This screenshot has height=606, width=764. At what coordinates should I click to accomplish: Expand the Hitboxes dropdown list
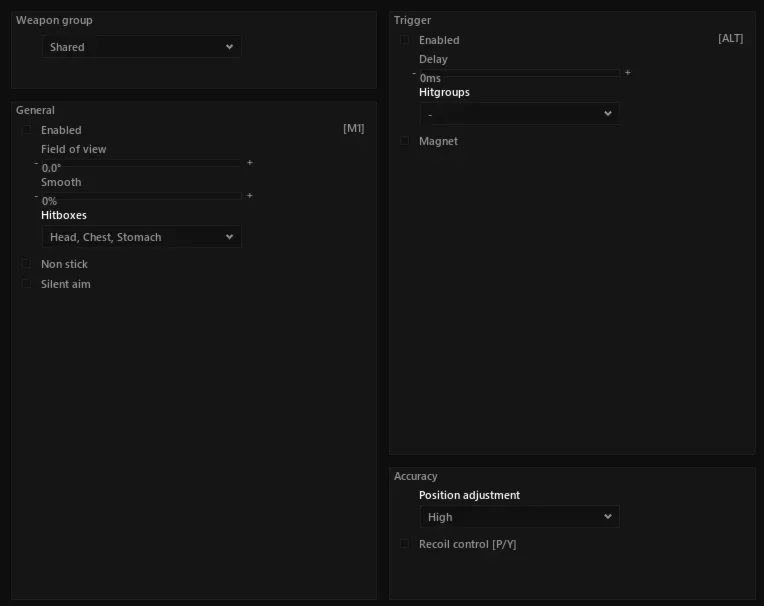coord(141,237)
